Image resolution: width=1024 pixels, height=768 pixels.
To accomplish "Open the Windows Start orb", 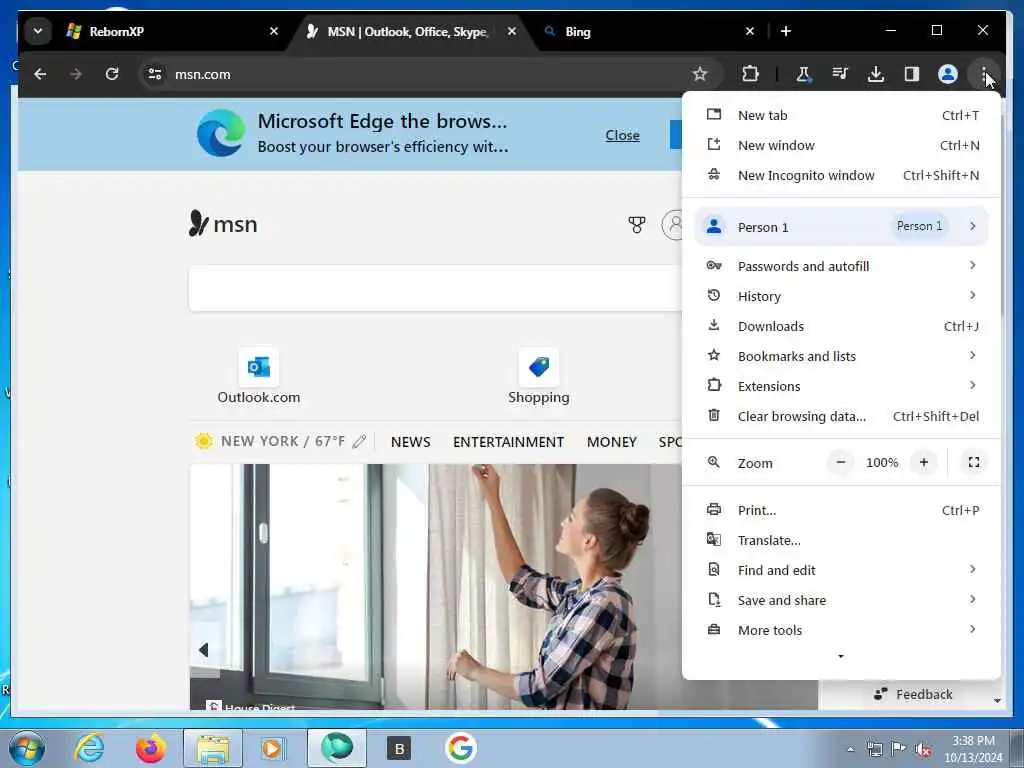I will pyautogui.click(x=27, y=748).
